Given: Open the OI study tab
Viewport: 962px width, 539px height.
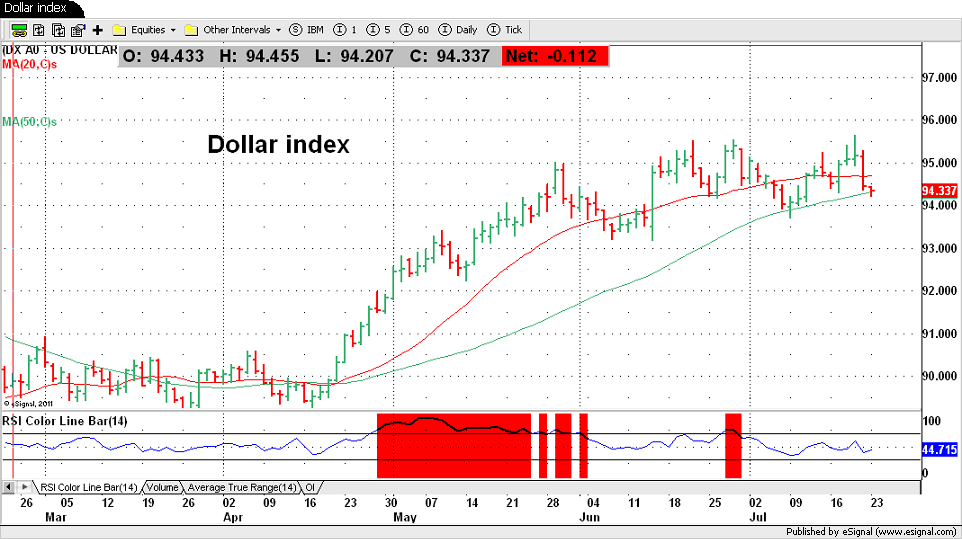Looking at the screenshot, I should (310, 487).
